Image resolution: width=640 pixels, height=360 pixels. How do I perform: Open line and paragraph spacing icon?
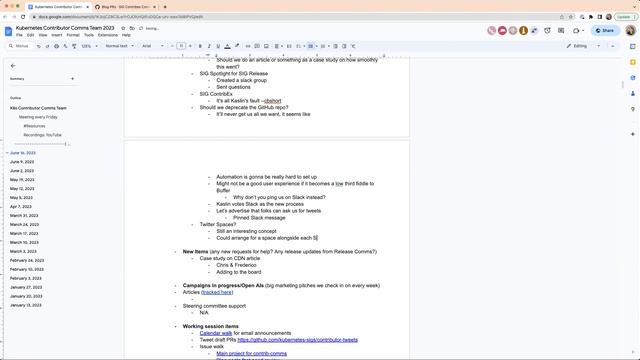click(289, 46)
